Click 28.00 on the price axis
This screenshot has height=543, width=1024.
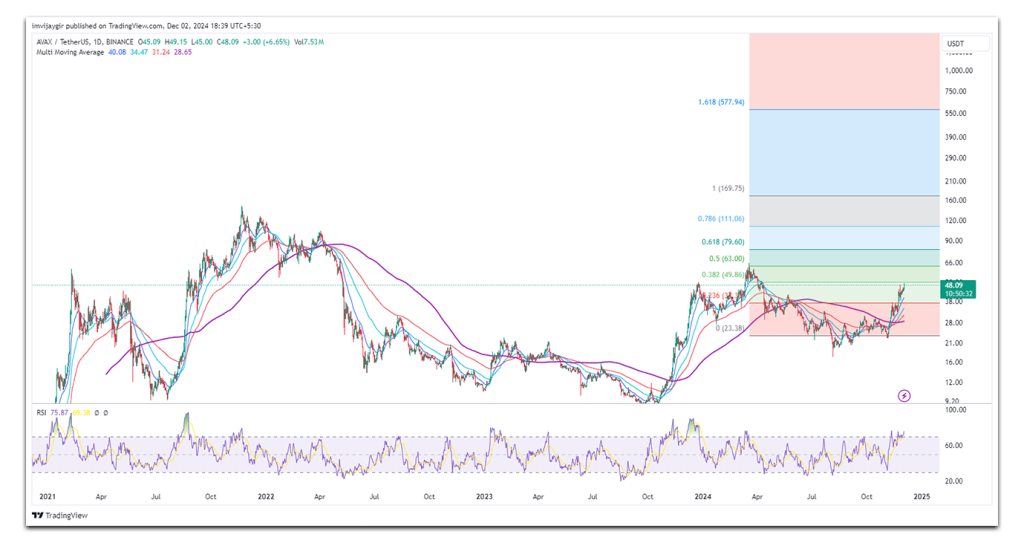pos(954,323)
